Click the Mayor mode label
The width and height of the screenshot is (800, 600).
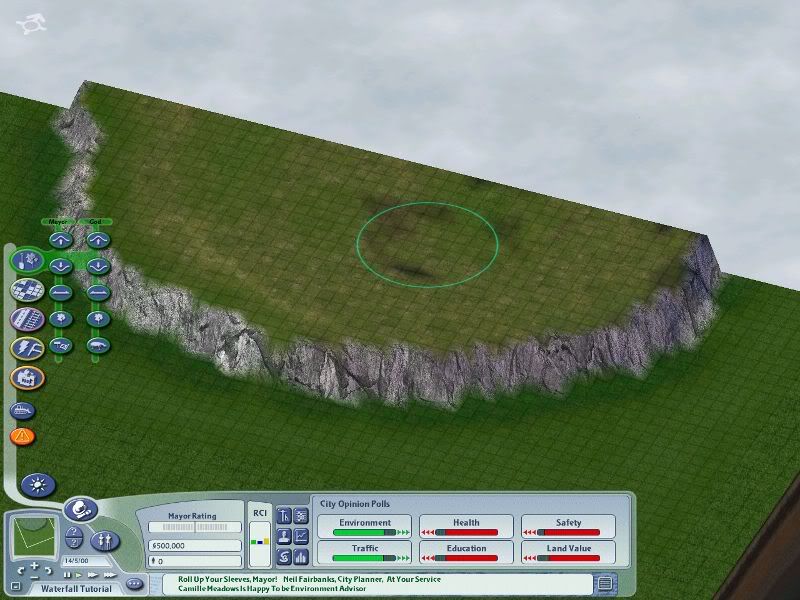(x=58, y=222)
